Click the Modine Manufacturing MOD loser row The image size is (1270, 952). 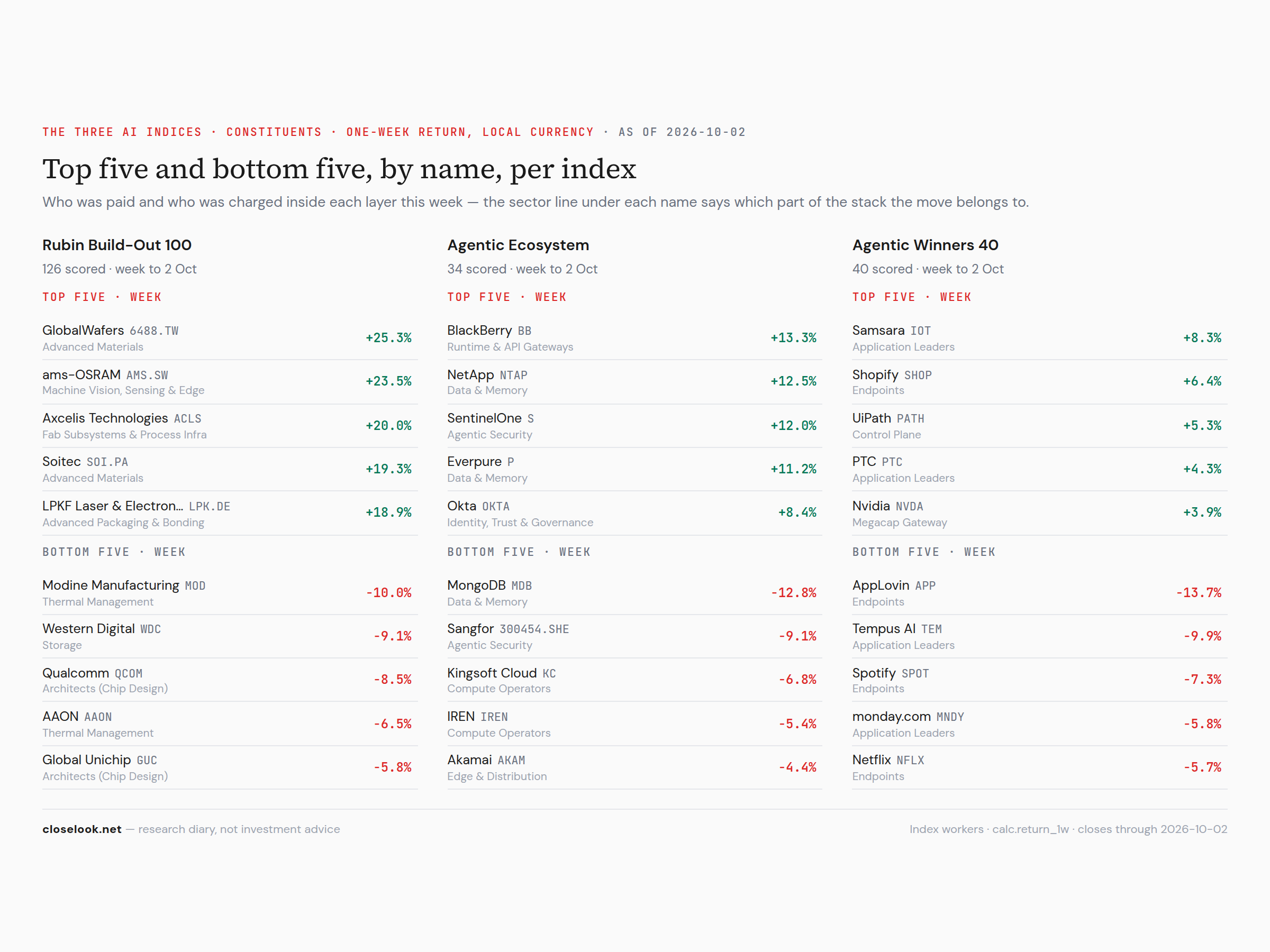point(230,593)
